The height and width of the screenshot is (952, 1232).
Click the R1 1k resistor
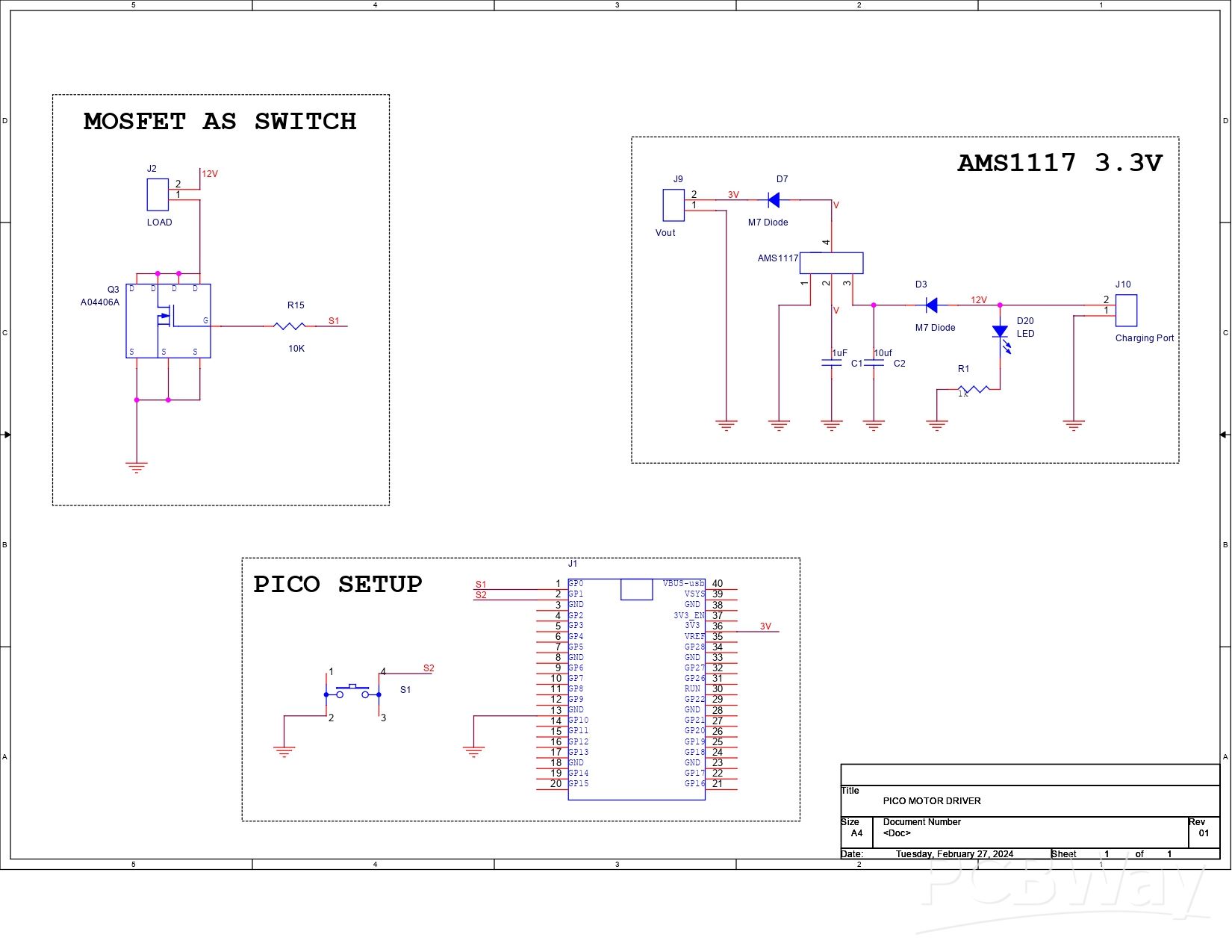(973, 388)
